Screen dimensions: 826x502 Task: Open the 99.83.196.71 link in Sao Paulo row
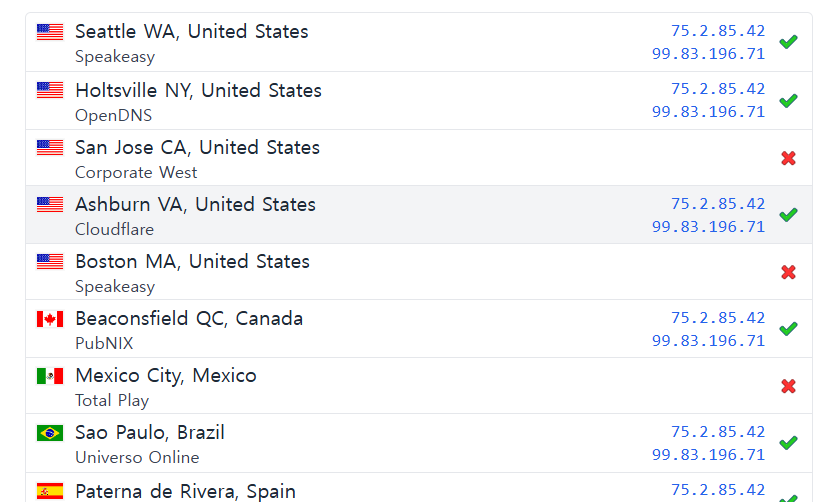(x=708, y=455)
